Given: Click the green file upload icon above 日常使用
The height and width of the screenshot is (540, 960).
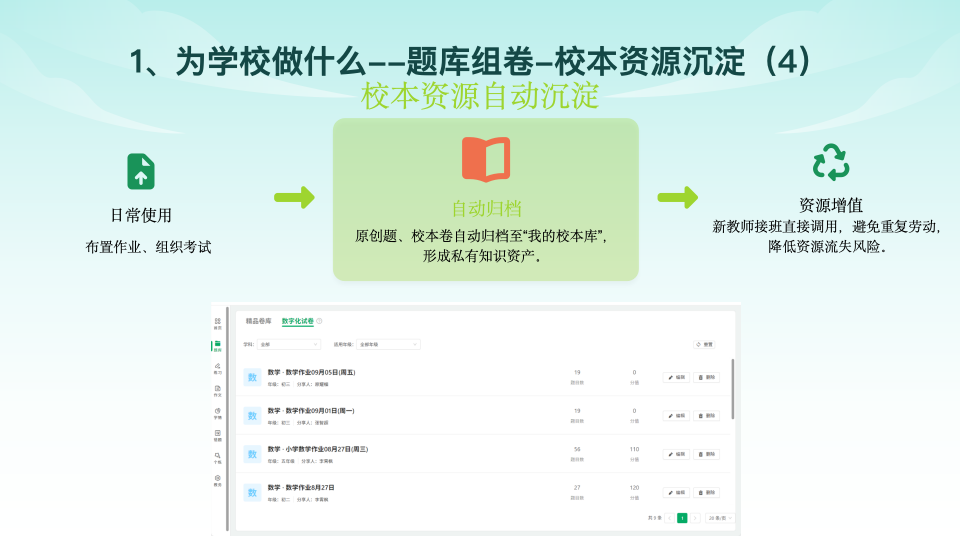Looking at the screenshot, I should tap(141, 171).
